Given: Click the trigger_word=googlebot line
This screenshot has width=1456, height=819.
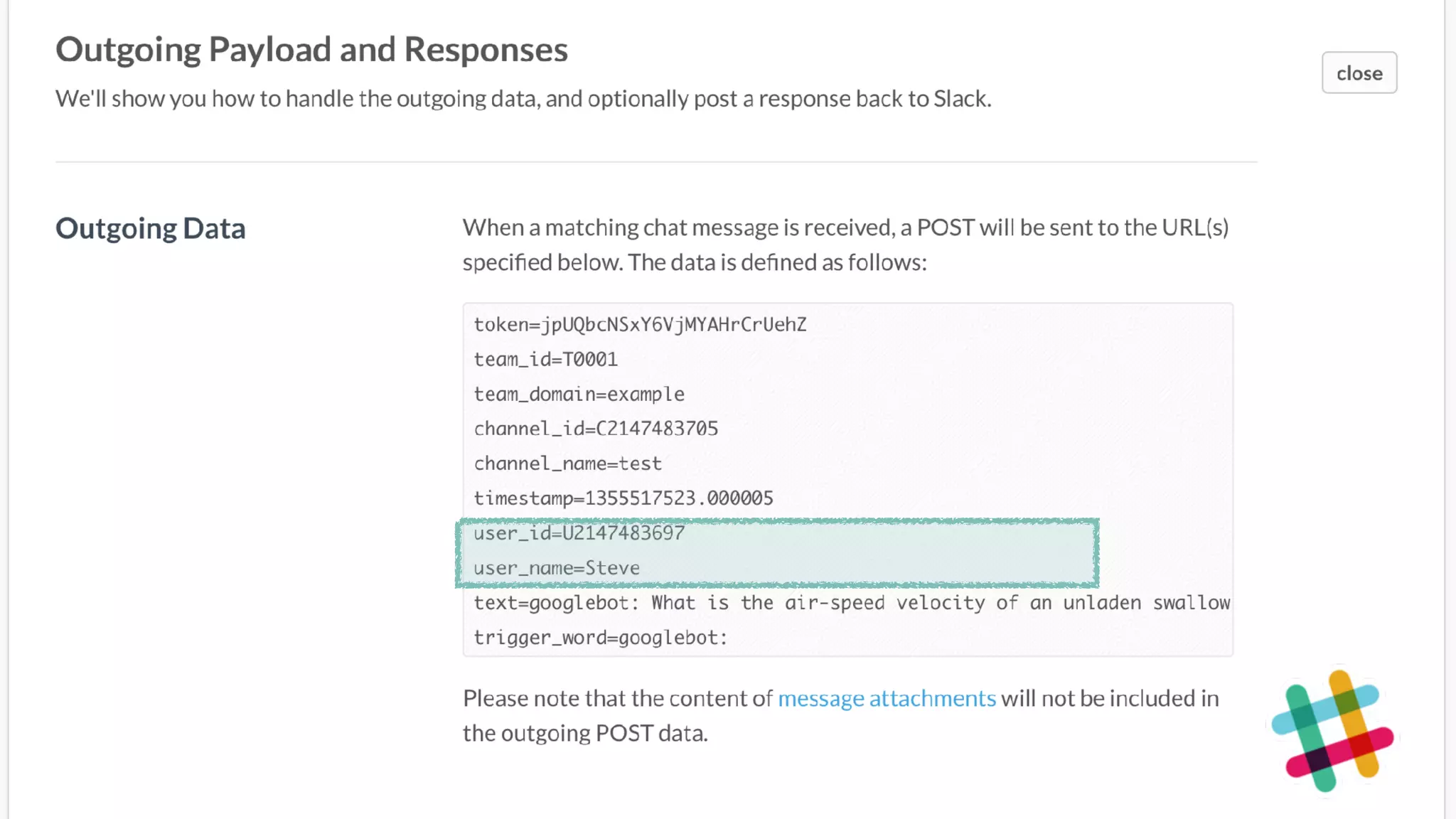Looking at the screenshot, I should [601, 638].
